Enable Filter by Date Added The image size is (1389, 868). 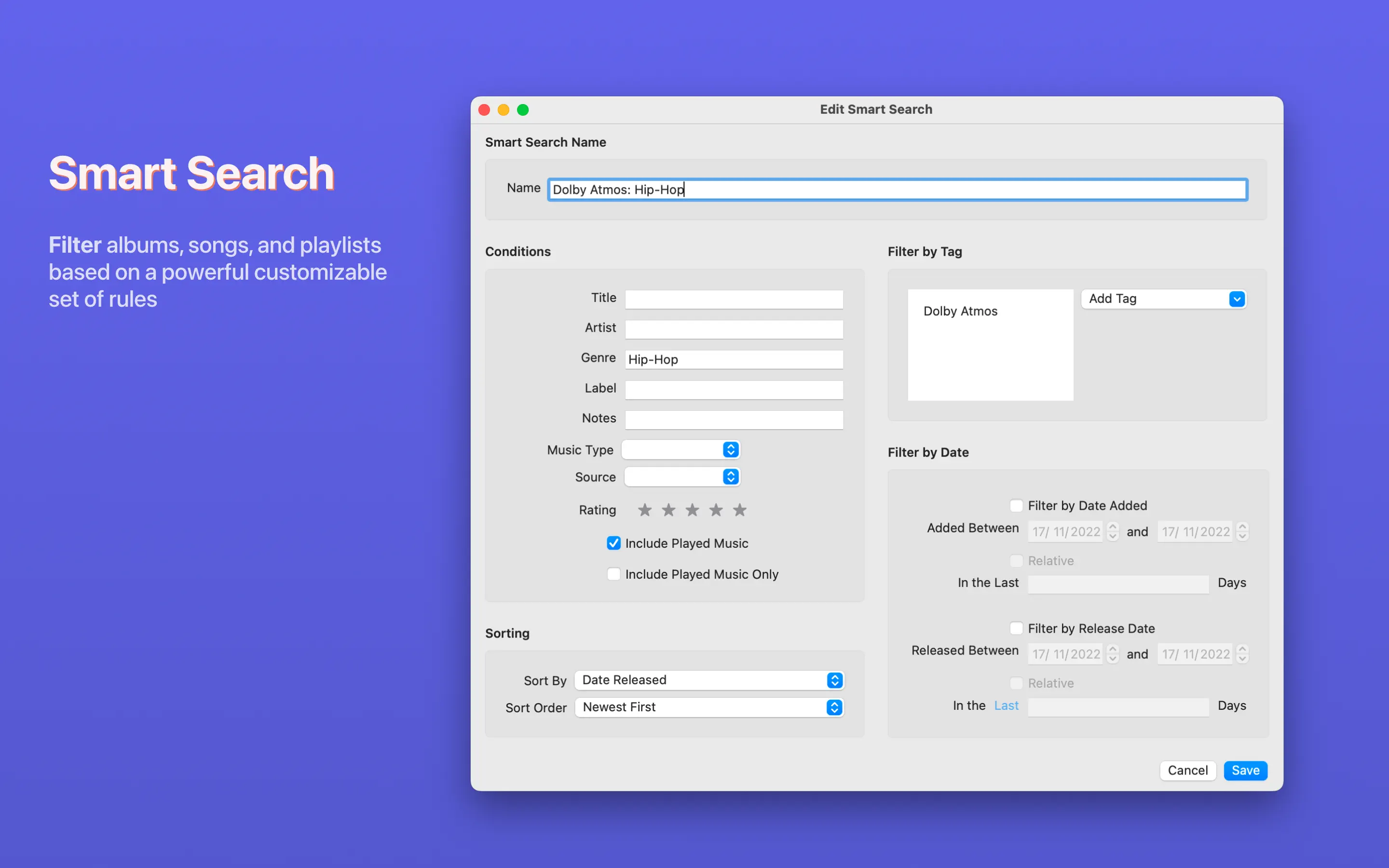coord(1016,506)
